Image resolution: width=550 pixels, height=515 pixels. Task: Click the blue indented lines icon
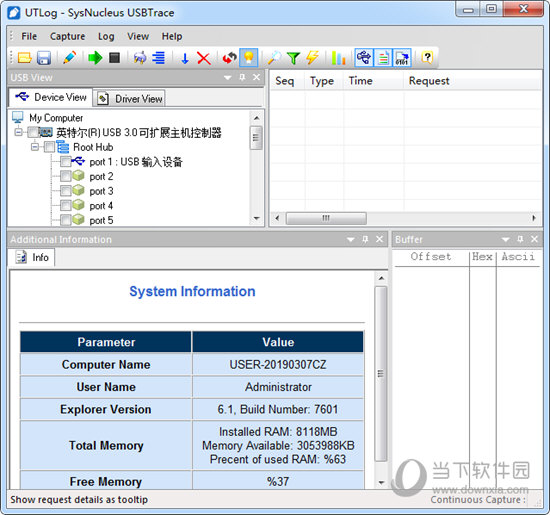[x=159, y=58]
